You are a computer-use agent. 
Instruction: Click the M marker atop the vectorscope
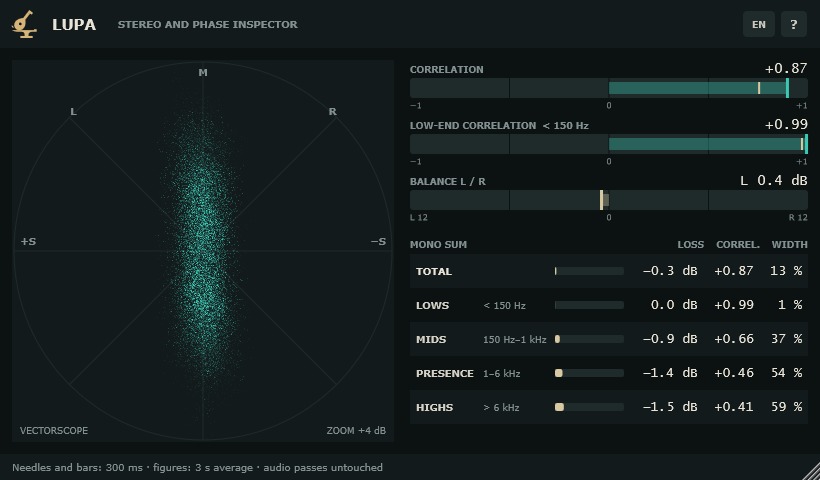pos(203,73)
